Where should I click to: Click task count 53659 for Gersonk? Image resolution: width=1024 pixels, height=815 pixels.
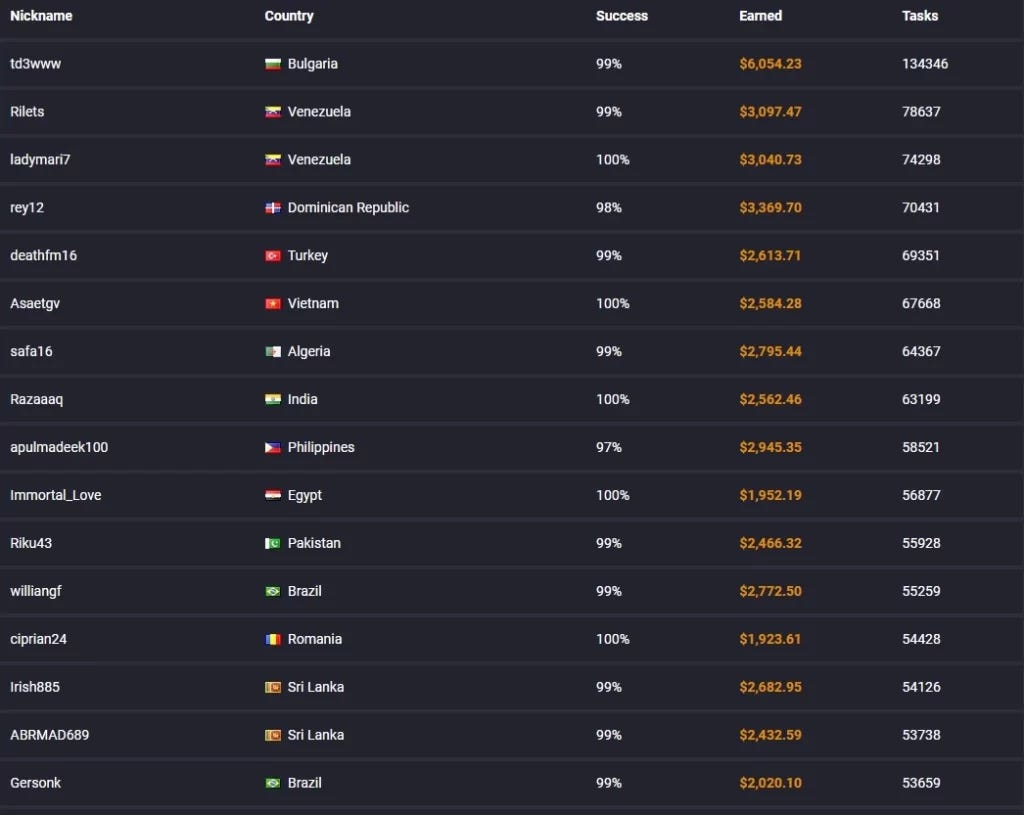click(921, 782)
